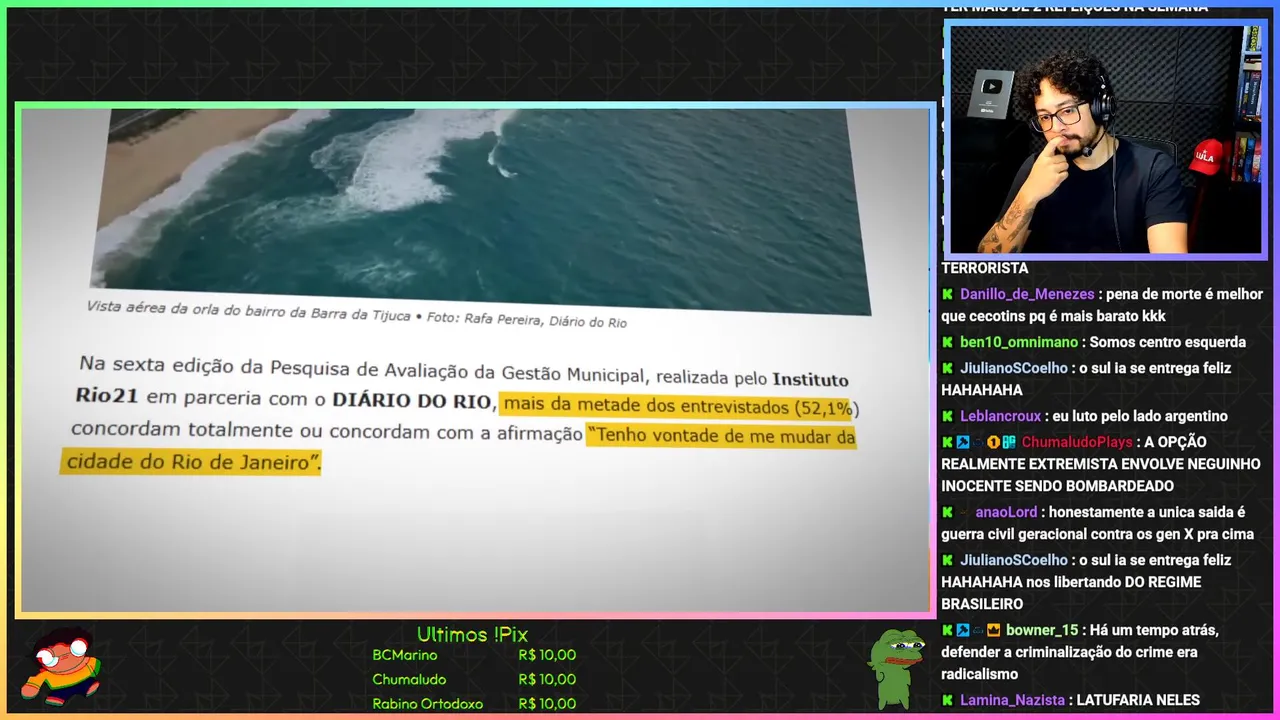Open bowner_15 username in chat

[1042, 630]
